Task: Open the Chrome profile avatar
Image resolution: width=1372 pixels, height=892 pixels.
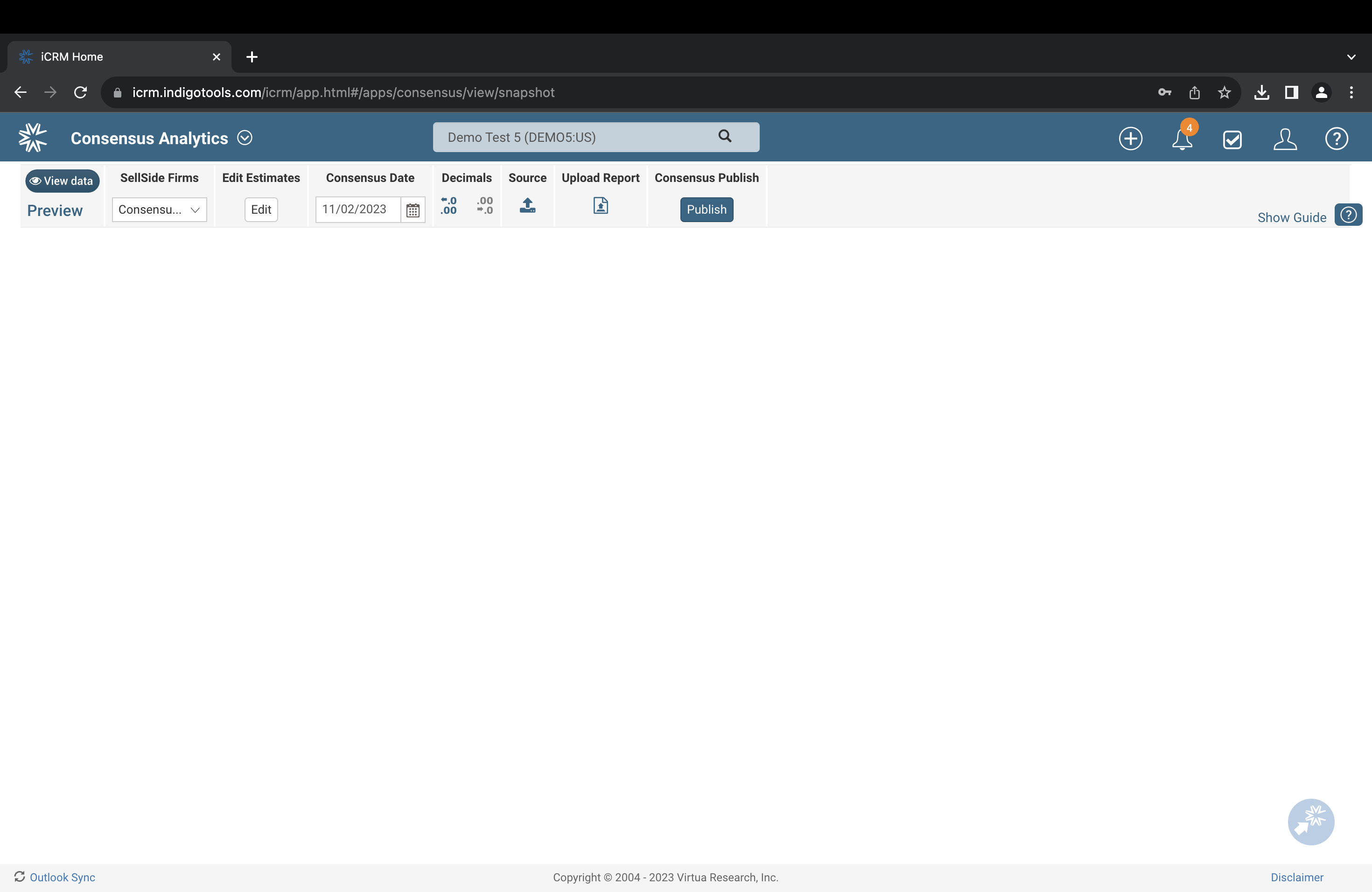Action: pos(1321,92)
